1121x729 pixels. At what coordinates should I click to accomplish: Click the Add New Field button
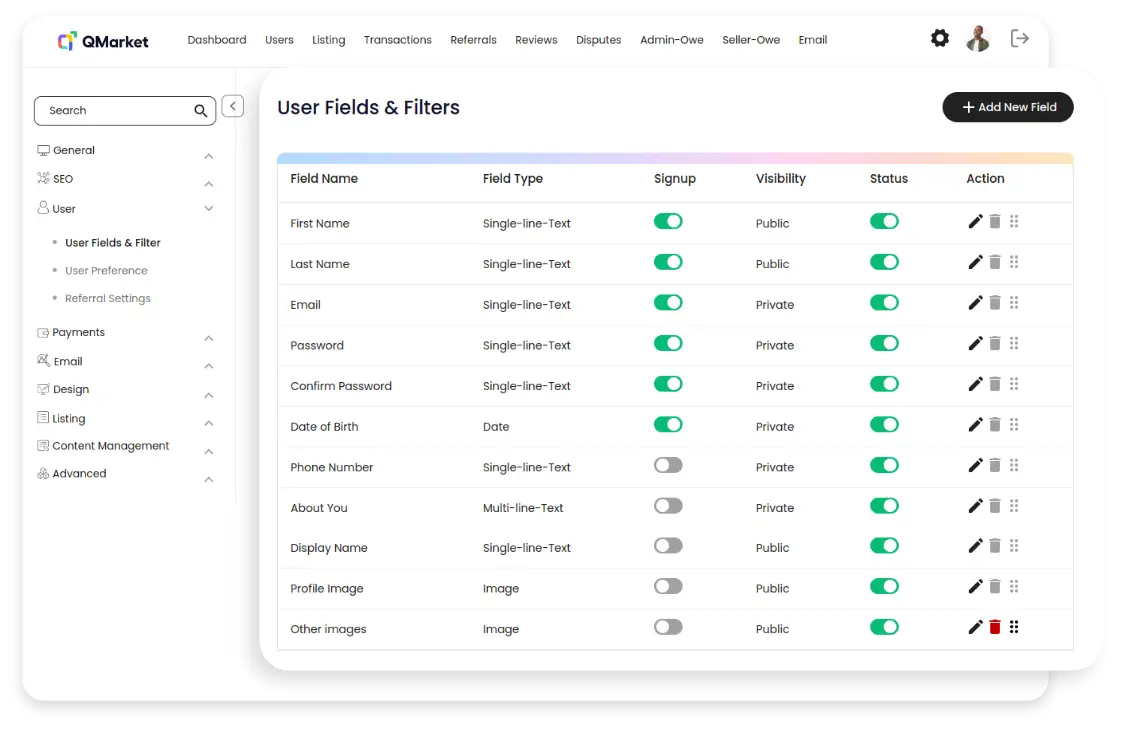[x=1007, y=107]
